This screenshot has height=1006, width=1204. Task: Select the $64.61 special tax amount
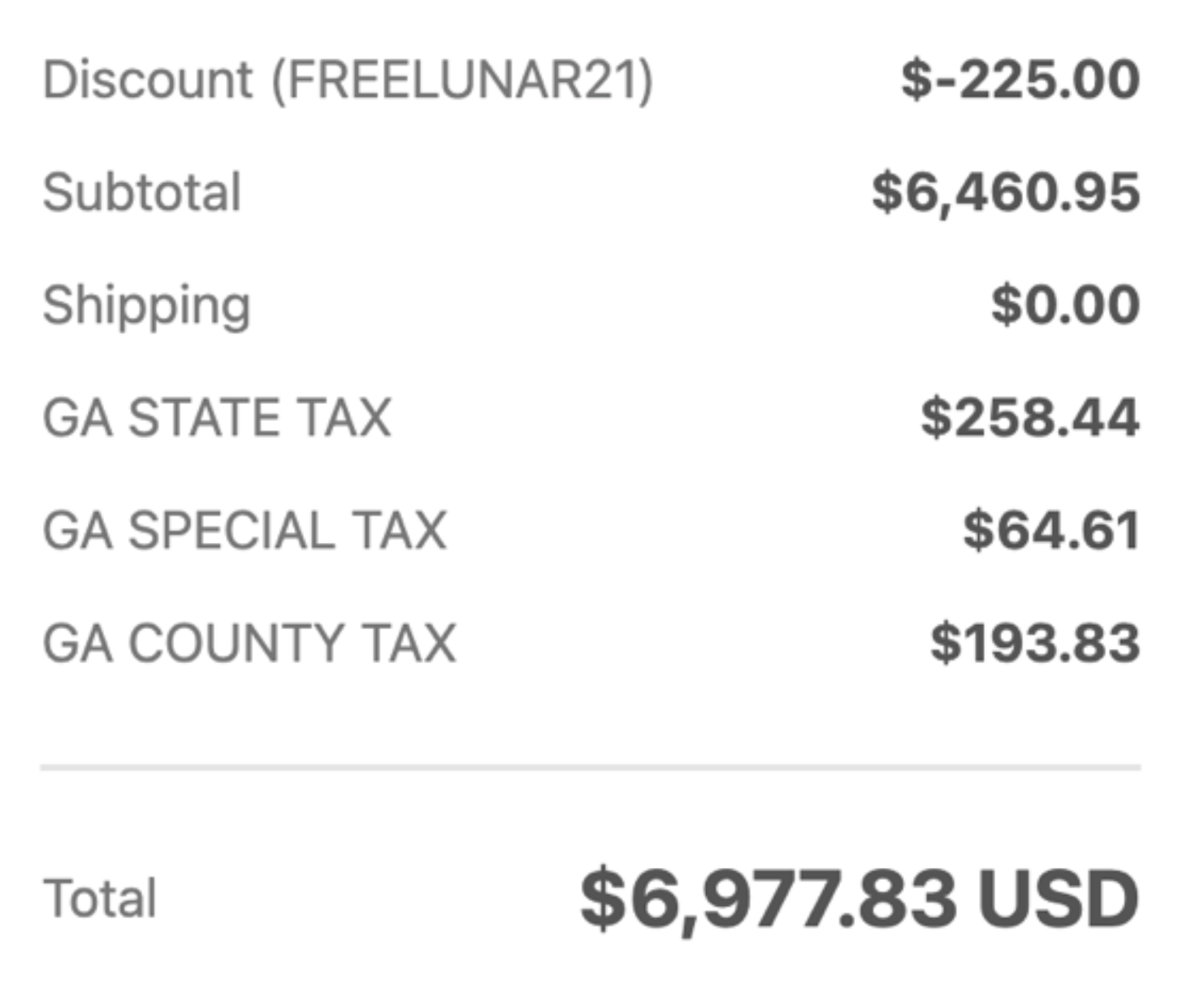tap(1050, 531)
